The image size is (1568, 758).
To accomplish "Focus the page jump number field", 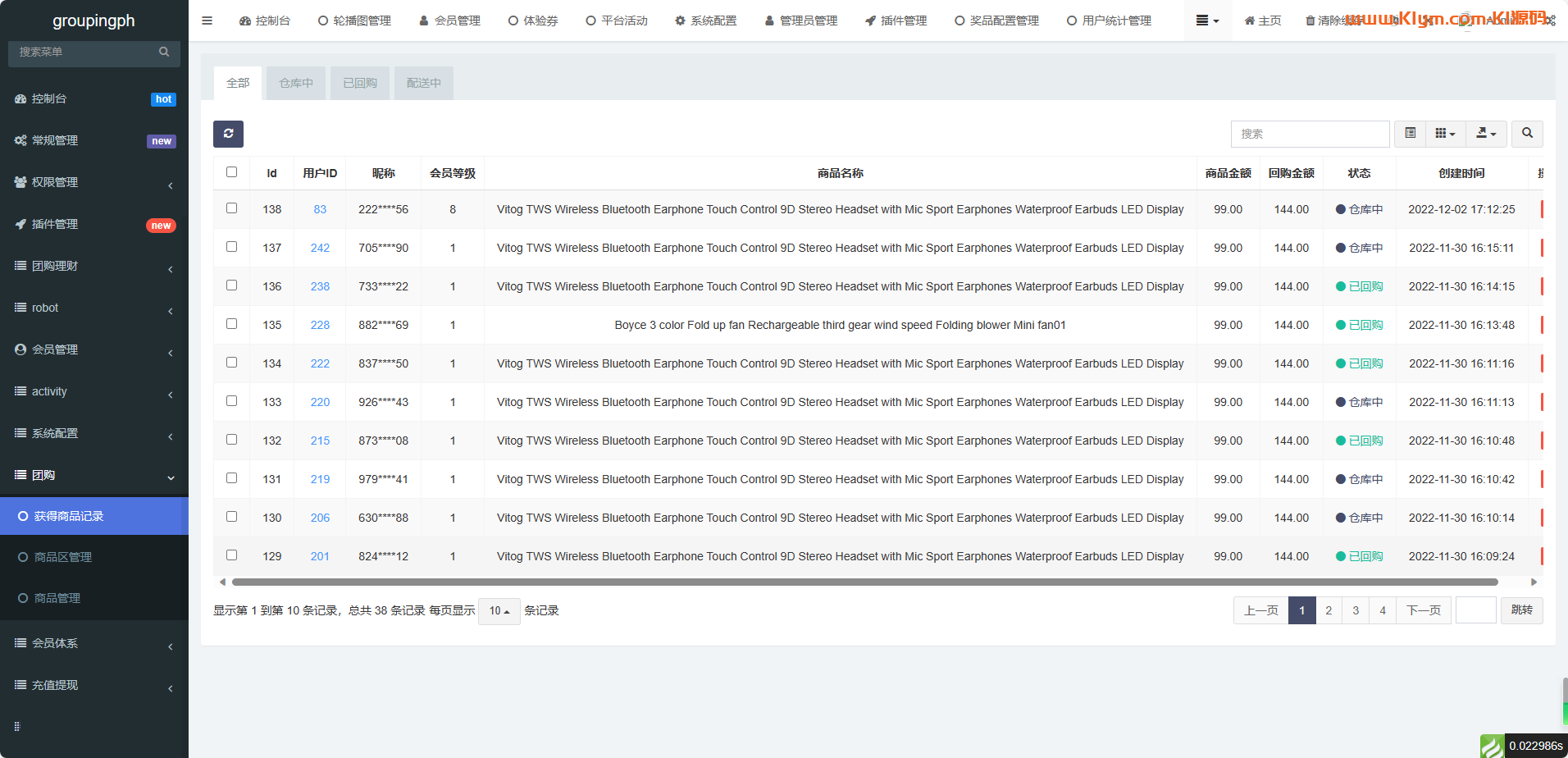I will pos(1476,610).
